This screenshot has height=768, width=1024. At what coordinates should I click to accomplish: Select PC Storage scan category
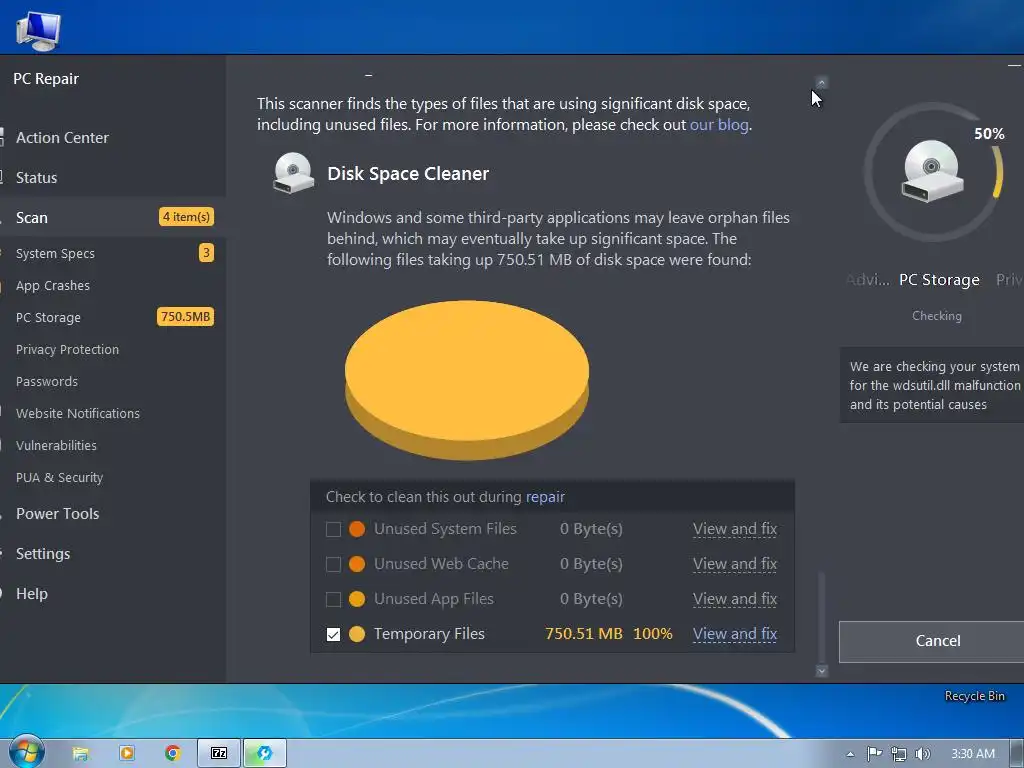48,317
